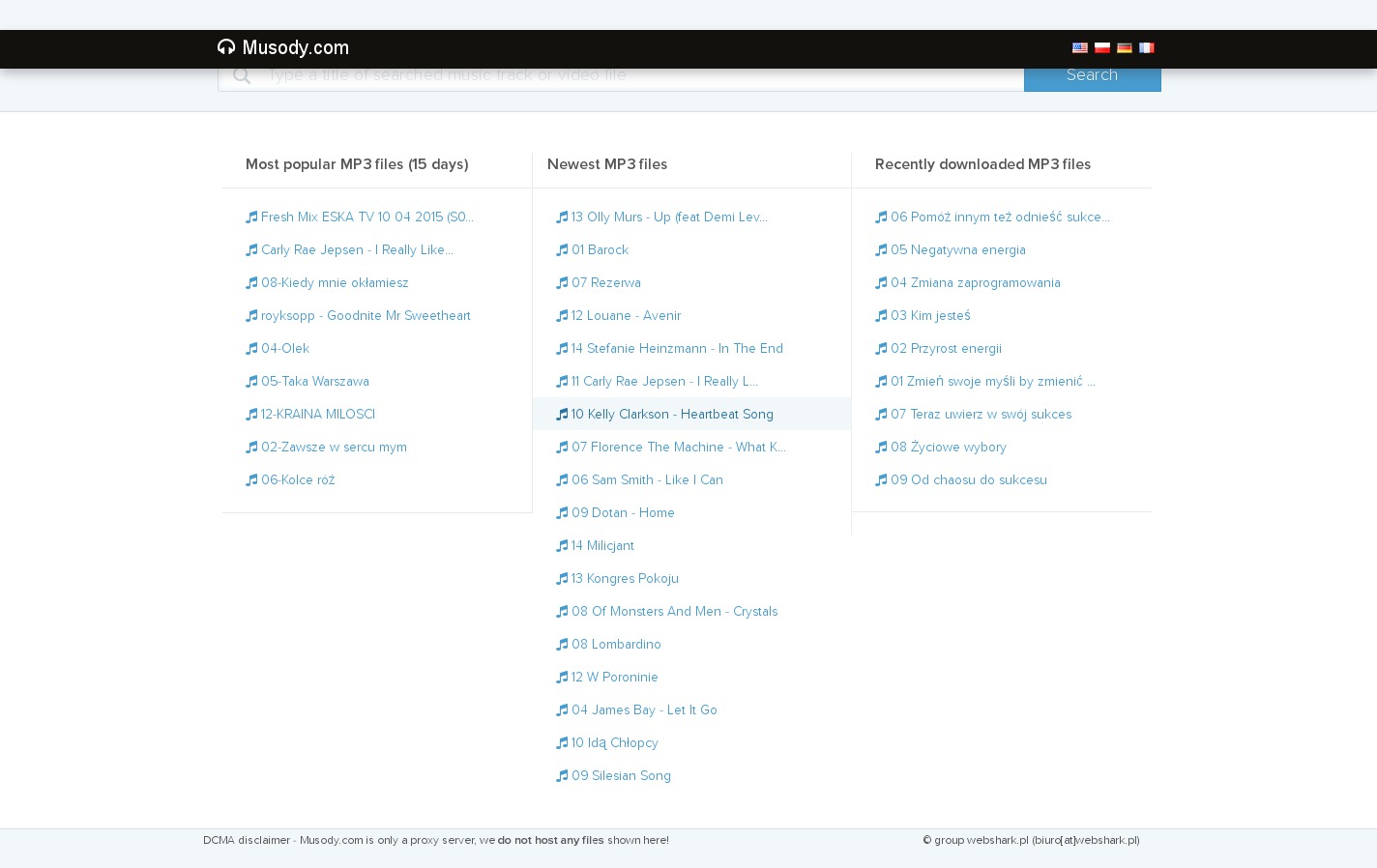Click the headphones logo icon beside Musody.com
This screenshot has width=1377, height=868.
[226, 47]
